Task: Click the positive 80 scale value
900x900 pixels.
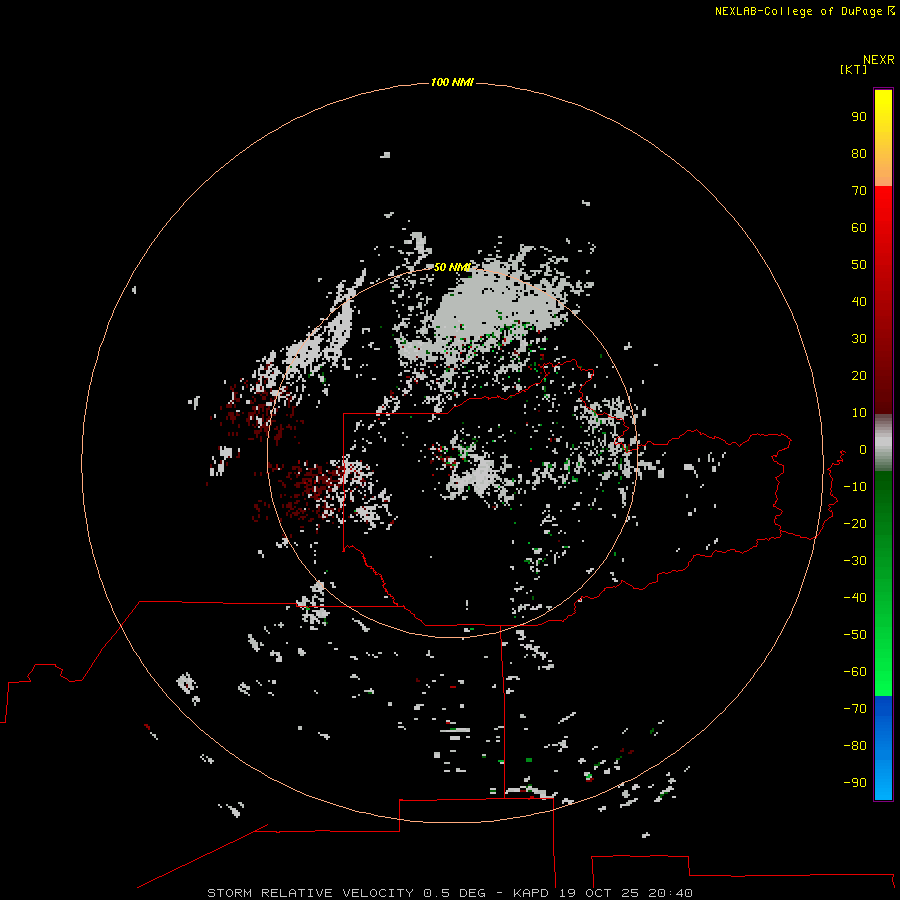Action: pyautogui.click(x=859, y=154)
